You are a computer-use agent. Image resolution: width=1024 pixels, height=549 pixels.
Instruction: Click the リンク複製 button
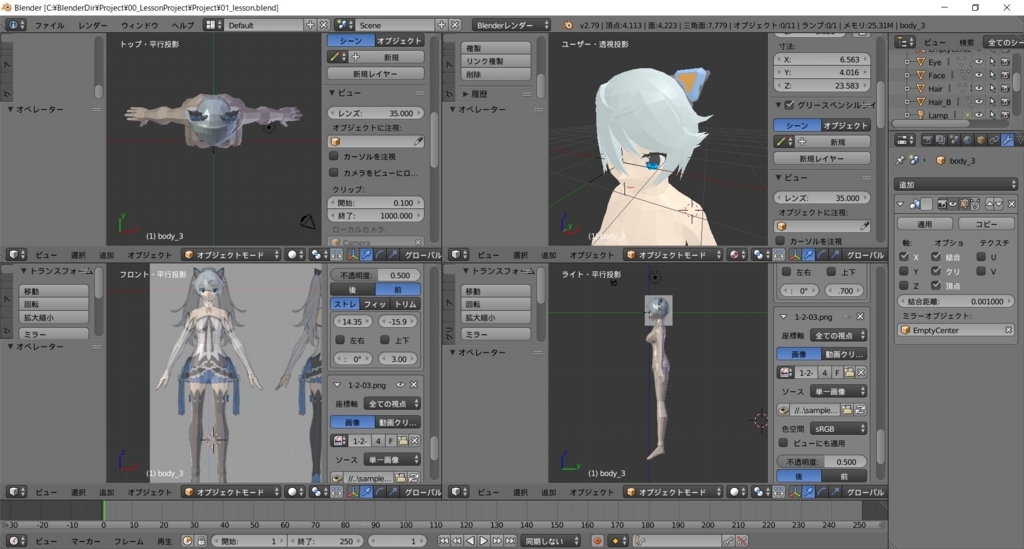click(496, 61)
